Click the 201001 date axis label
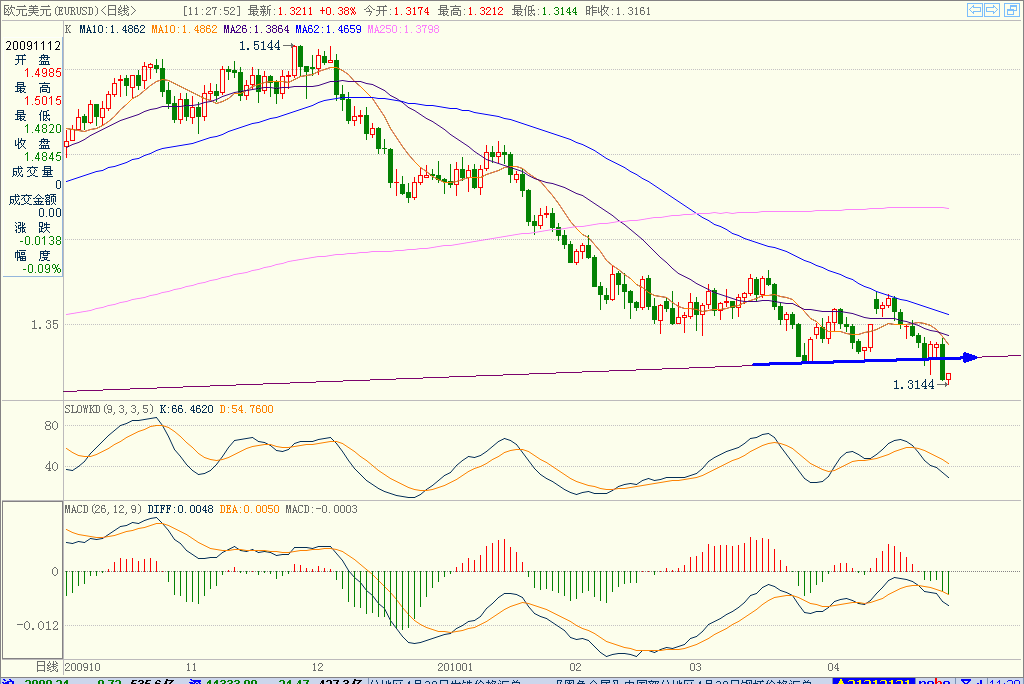 [x=455, y=667]
